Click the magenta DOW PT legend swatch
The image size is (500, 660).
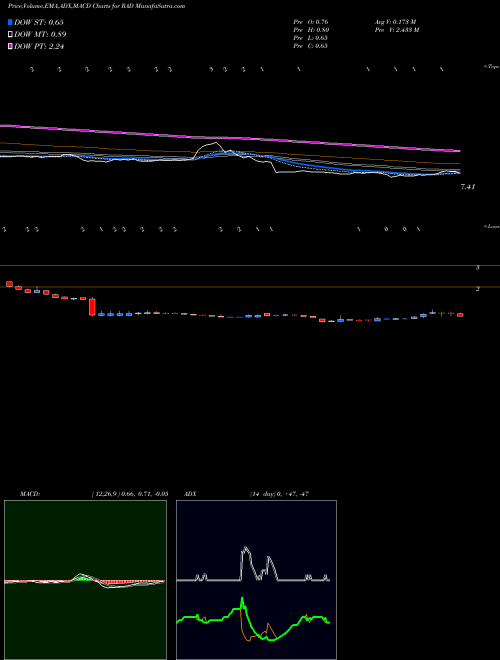11,46
